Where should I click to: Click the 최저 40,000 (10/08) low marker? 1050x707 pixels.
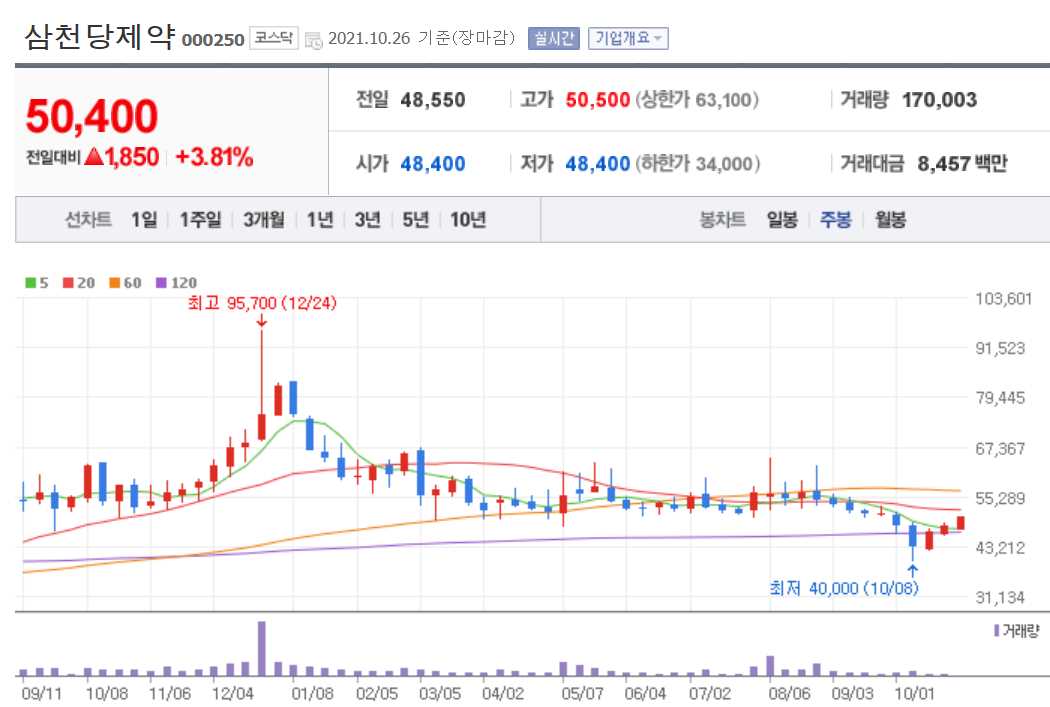click(x=844, y=588)
